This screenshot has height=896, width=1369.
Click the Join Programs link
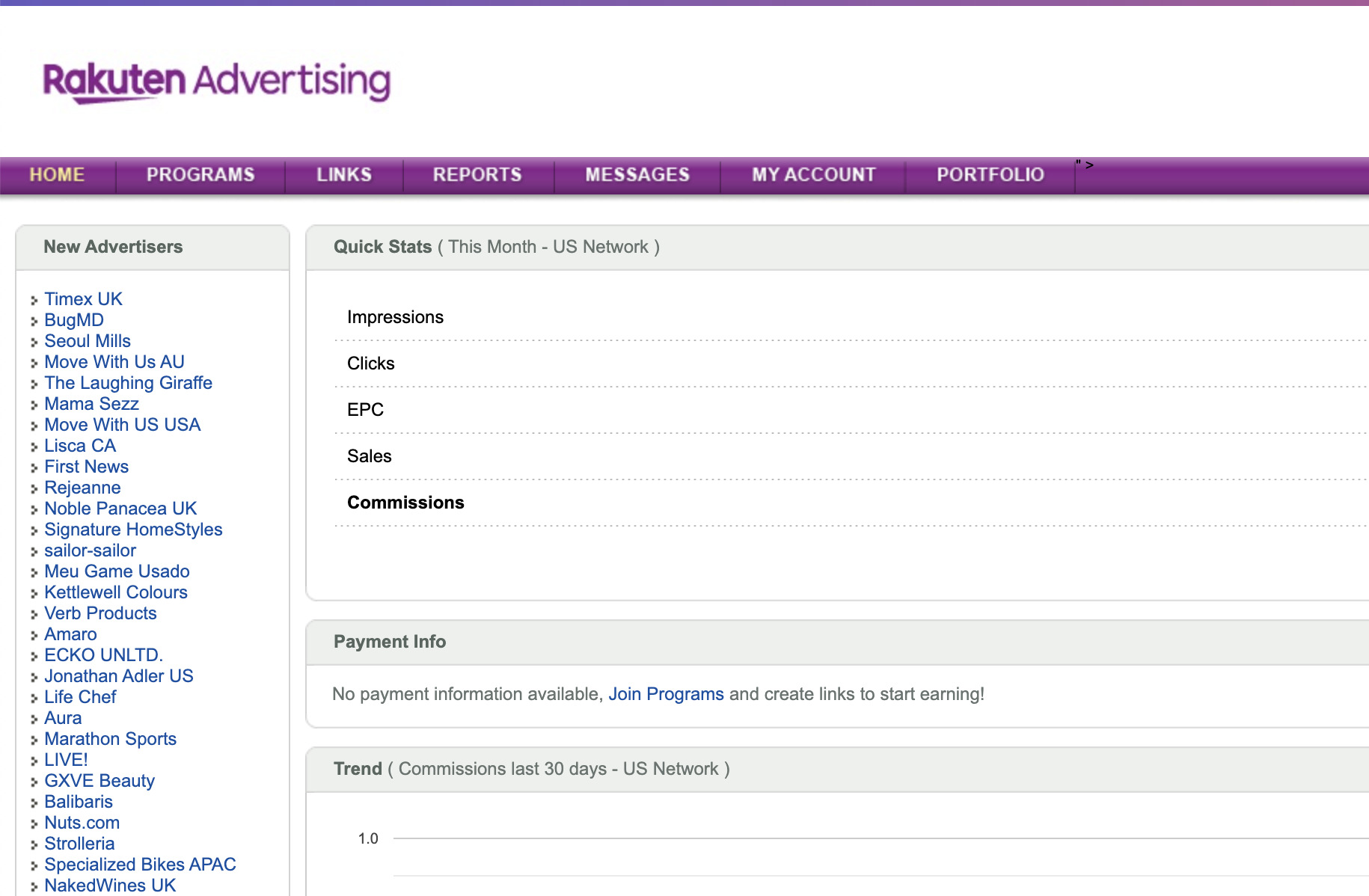click(x=666, y=694)
